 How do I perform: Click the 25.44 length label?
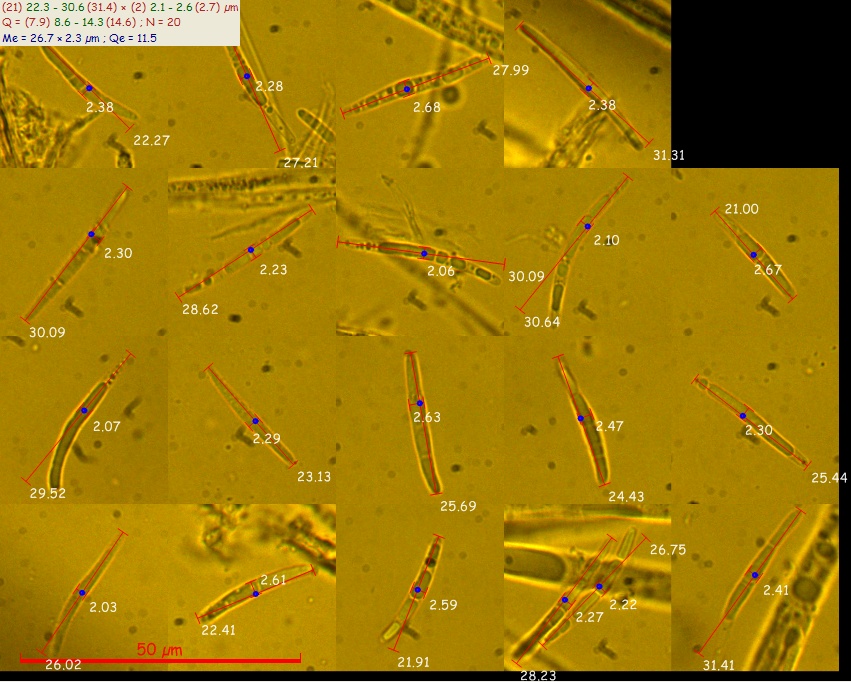click(829, 477)
